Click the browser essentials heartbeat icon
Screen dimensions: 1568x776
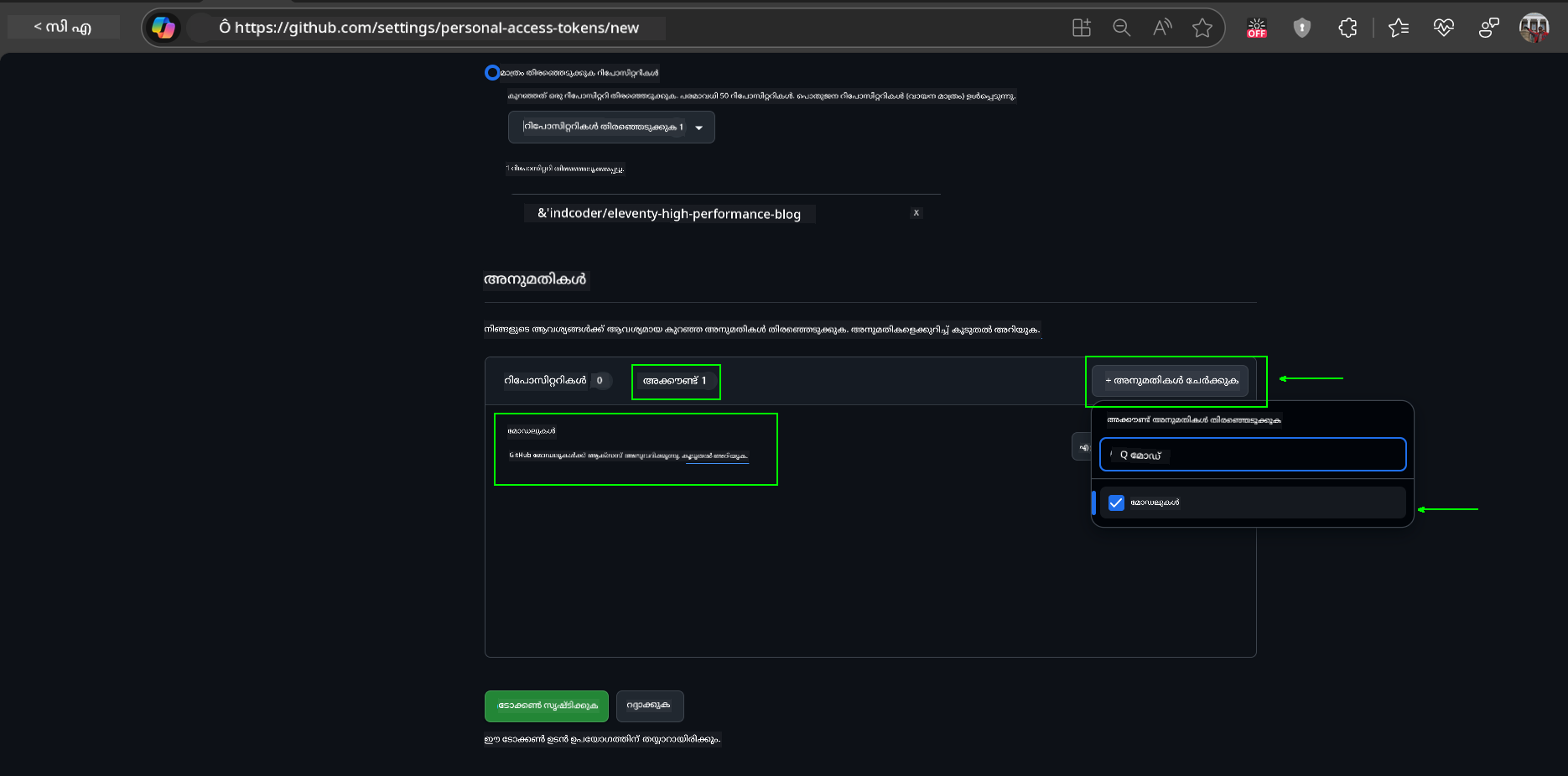[1443, 28]
